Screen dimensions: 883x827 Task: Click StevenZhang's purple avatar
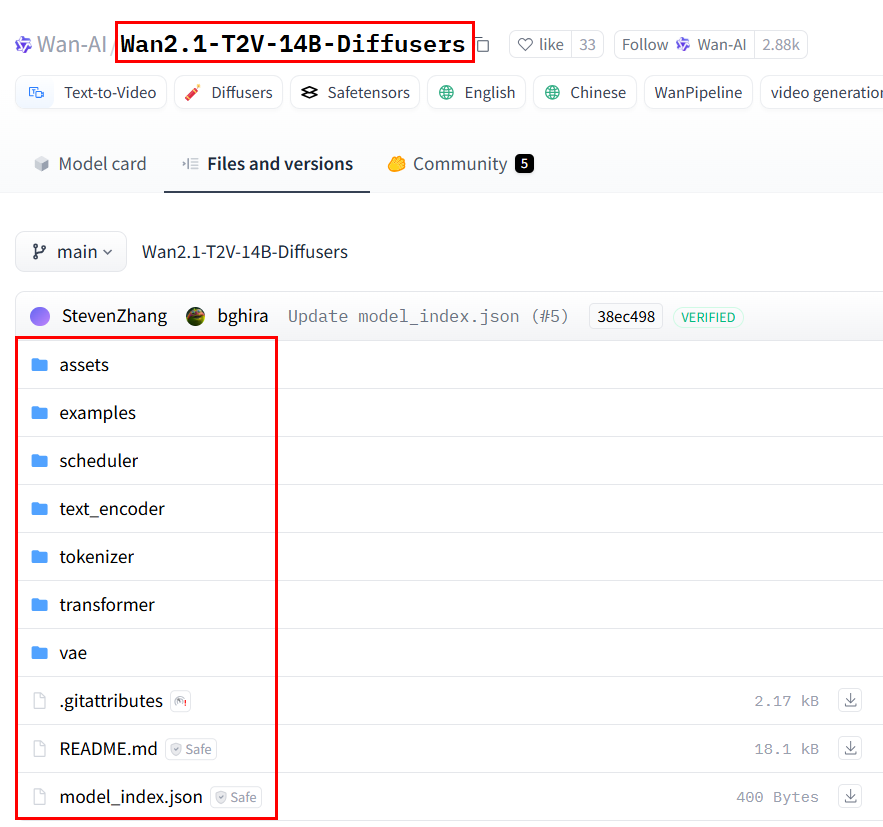[40, 316]
